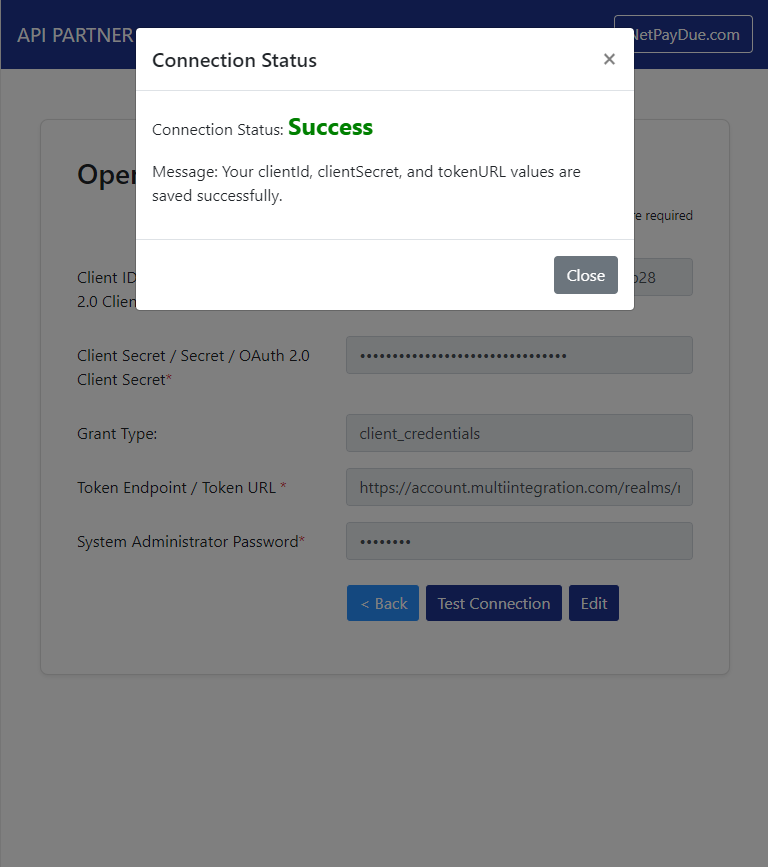
Task: Click the Connection Status dialog title
Action: 234,60
